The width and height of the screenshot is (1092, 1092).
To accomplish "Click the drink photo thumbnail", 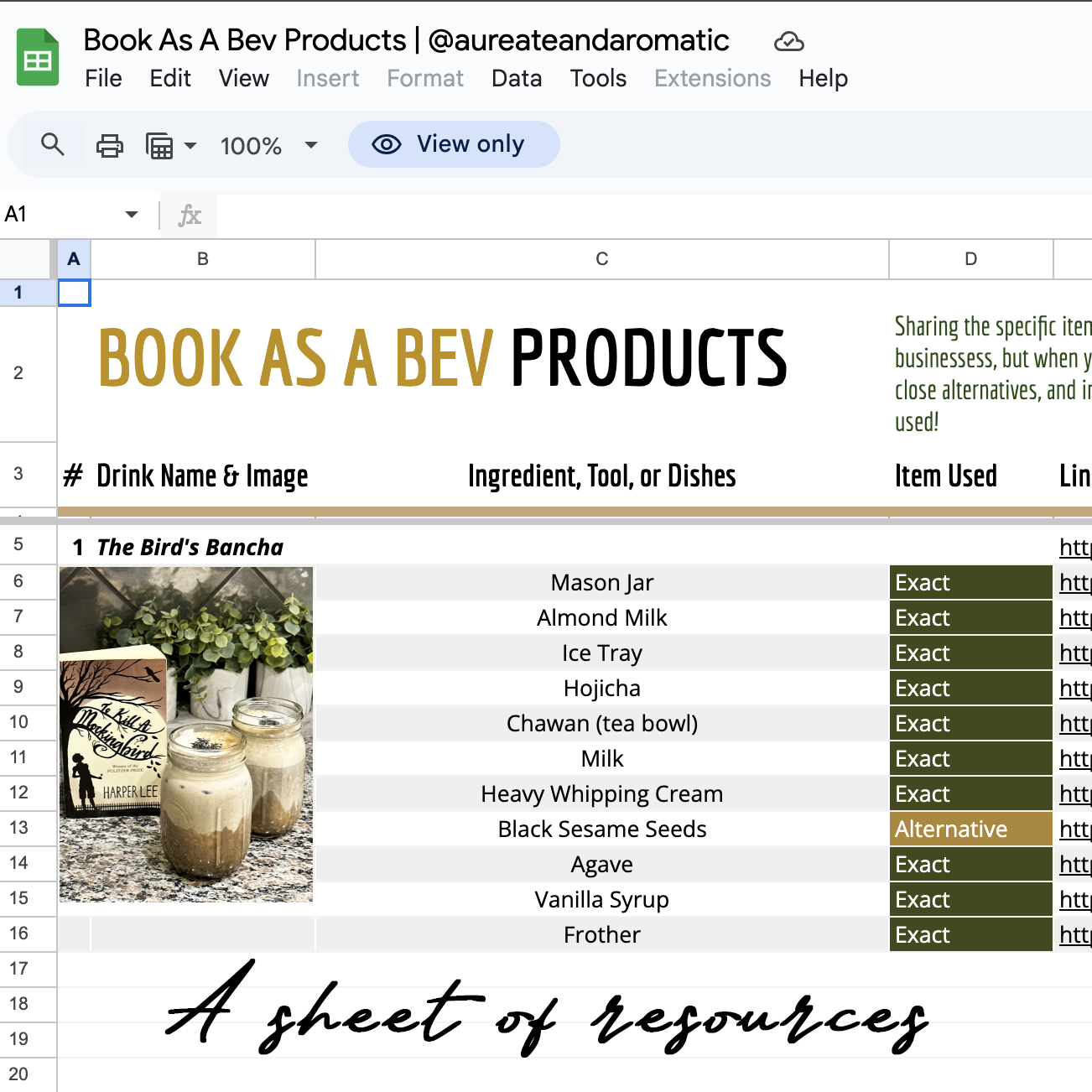I will [185, 735].
